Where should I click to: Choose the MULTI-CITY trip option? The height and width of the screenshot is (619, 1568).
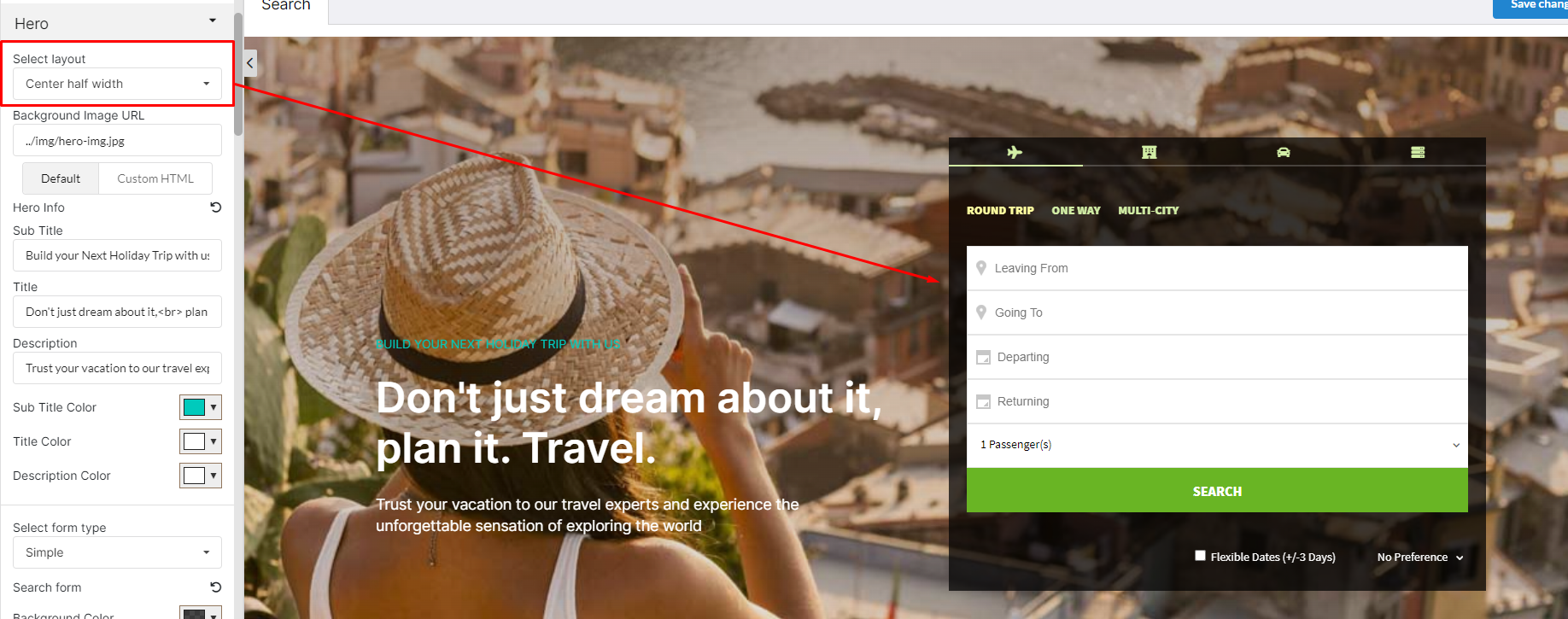click(x=1149, y=210)
